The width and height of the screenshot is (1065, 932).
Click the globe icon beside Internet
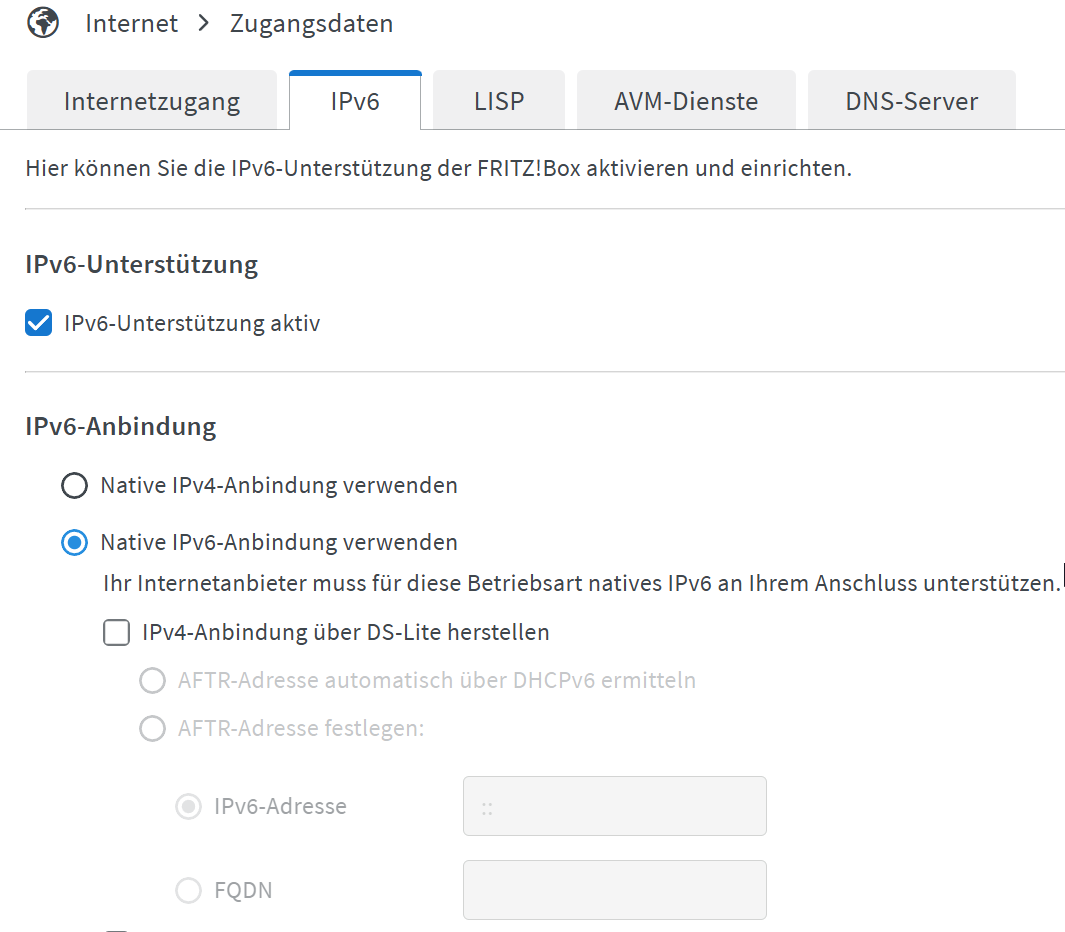43,23
